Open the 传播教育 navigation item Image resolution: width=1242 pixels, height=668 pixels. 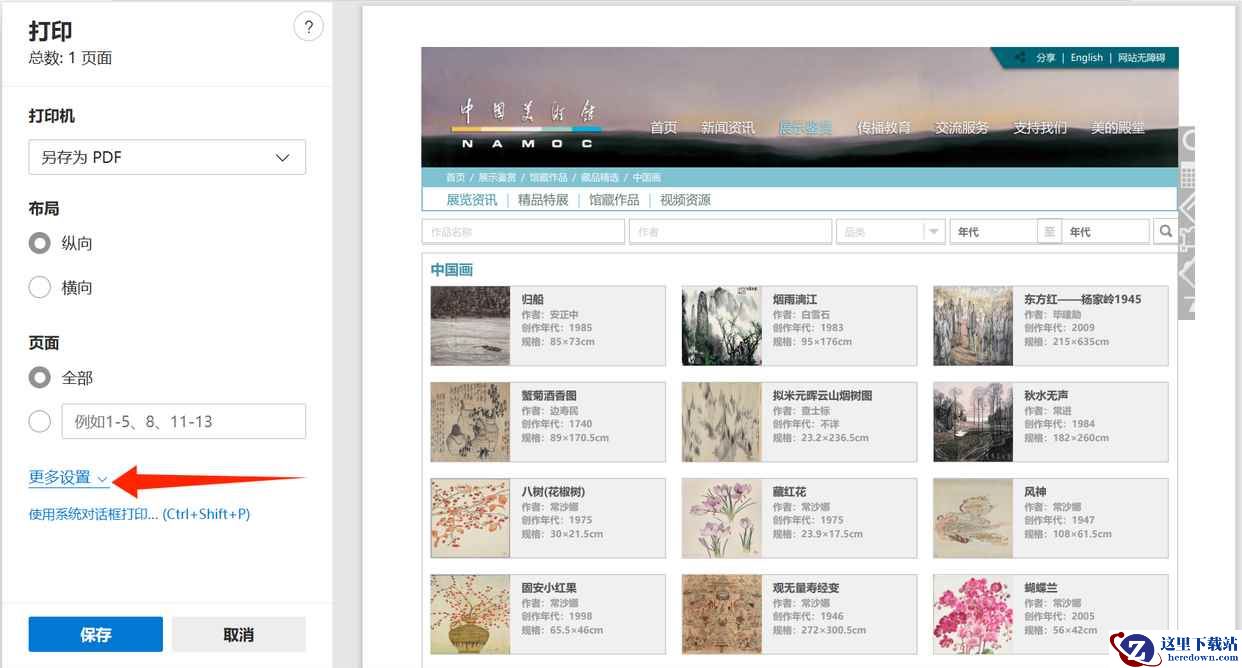tap(884, 127)
